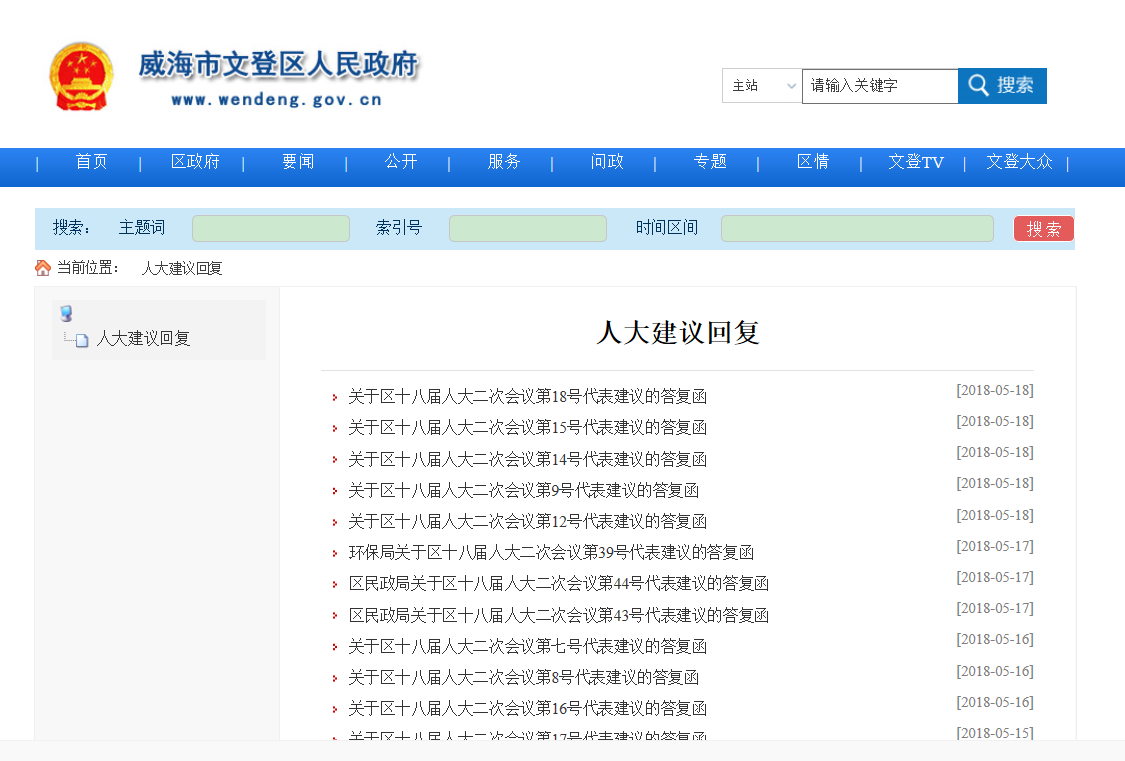Select 问政 in the navigation bar

click(x=607, y=162)
